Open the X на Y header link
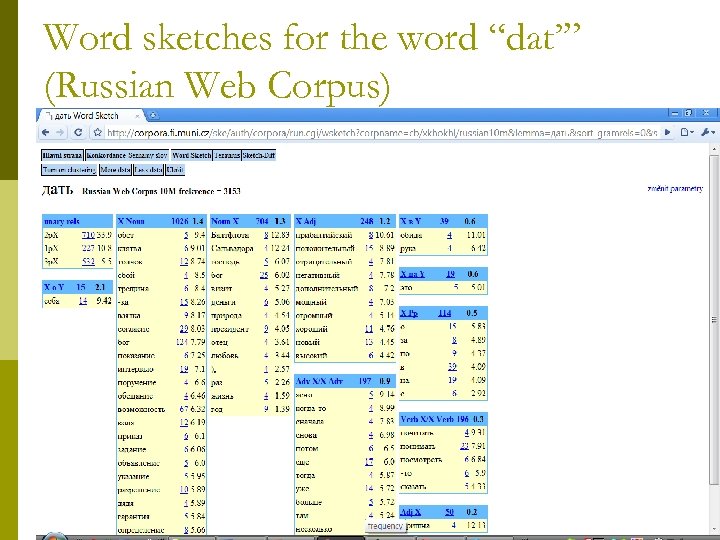This screenshot has width=720, height=540. click(412, 274)
